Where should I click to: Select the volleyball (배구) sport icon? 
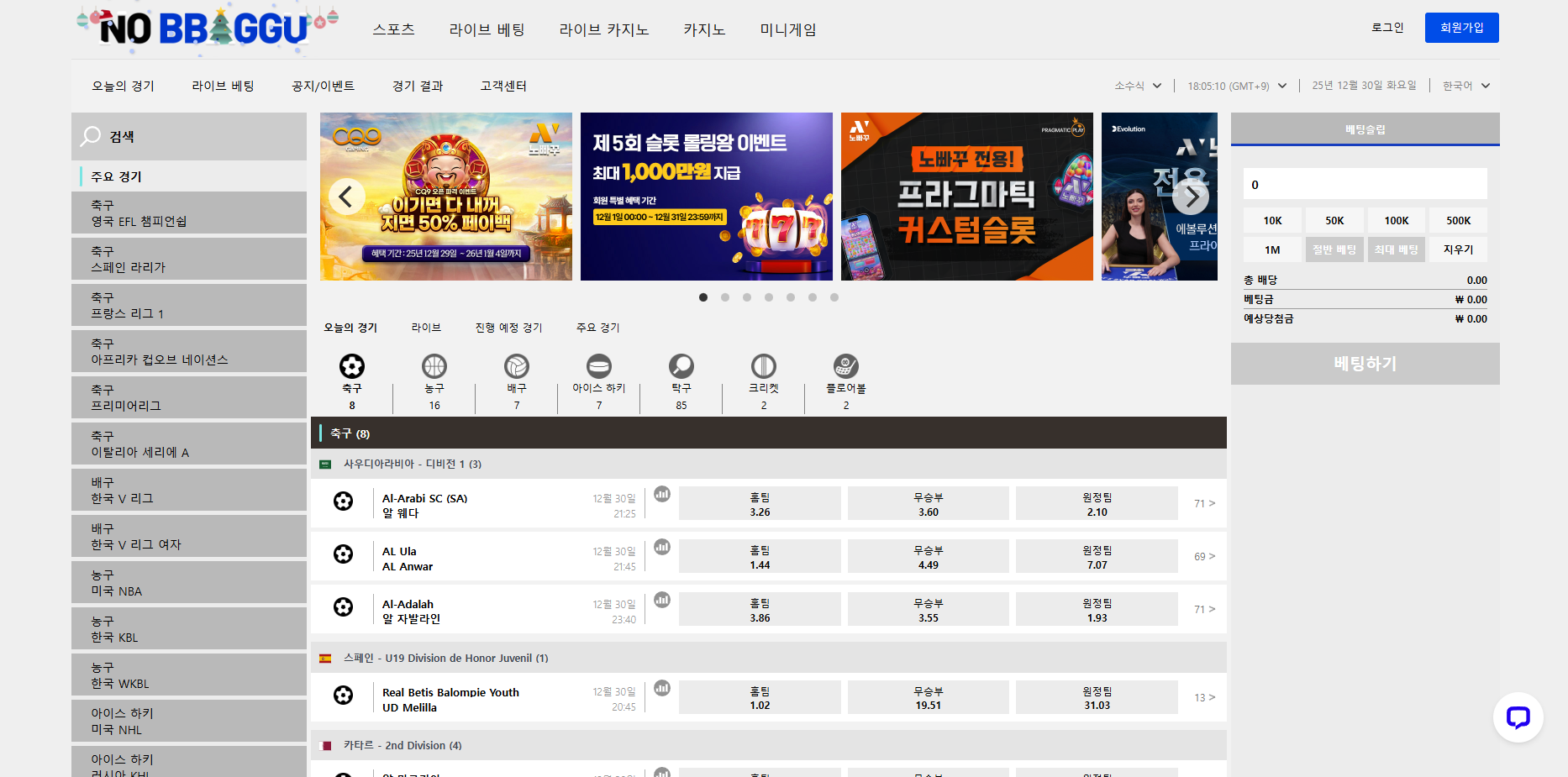tap(516, 367)
